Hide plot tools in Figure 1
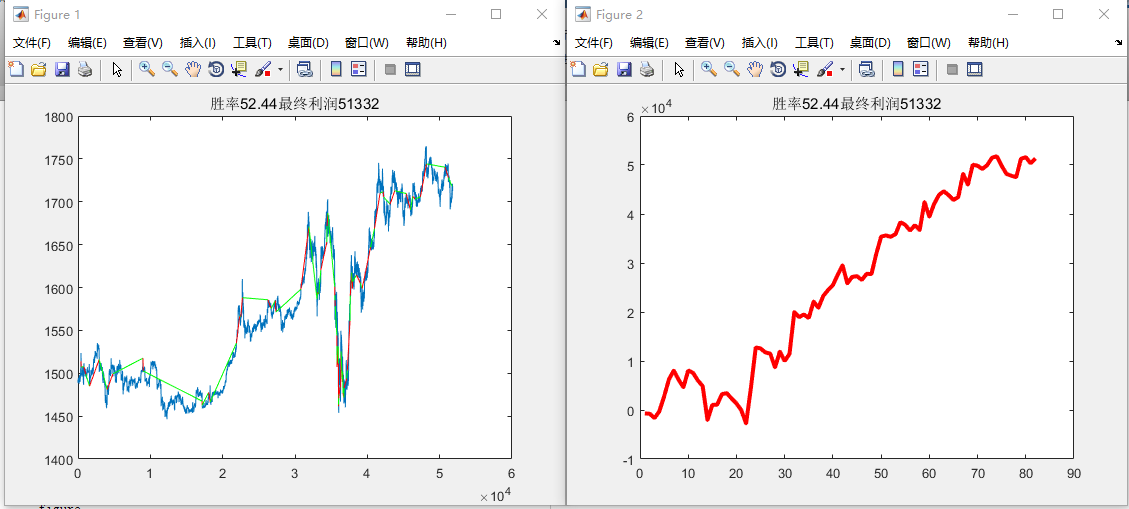This screenshot has height=509, width=1129. (x=390, y=69)
